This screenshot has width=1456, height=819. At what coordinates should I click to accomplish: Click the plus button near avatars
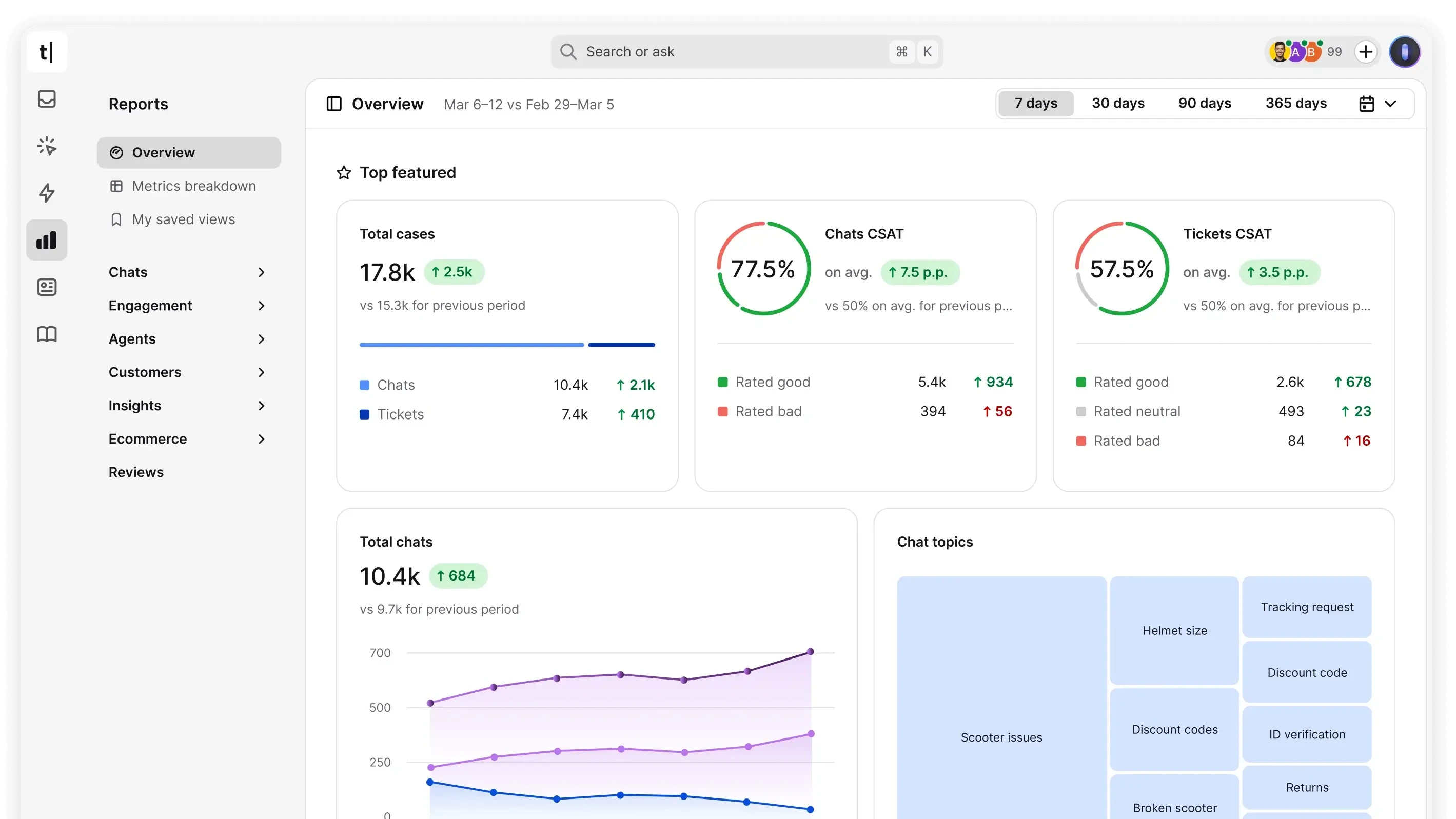click(x=1366, y=52)
